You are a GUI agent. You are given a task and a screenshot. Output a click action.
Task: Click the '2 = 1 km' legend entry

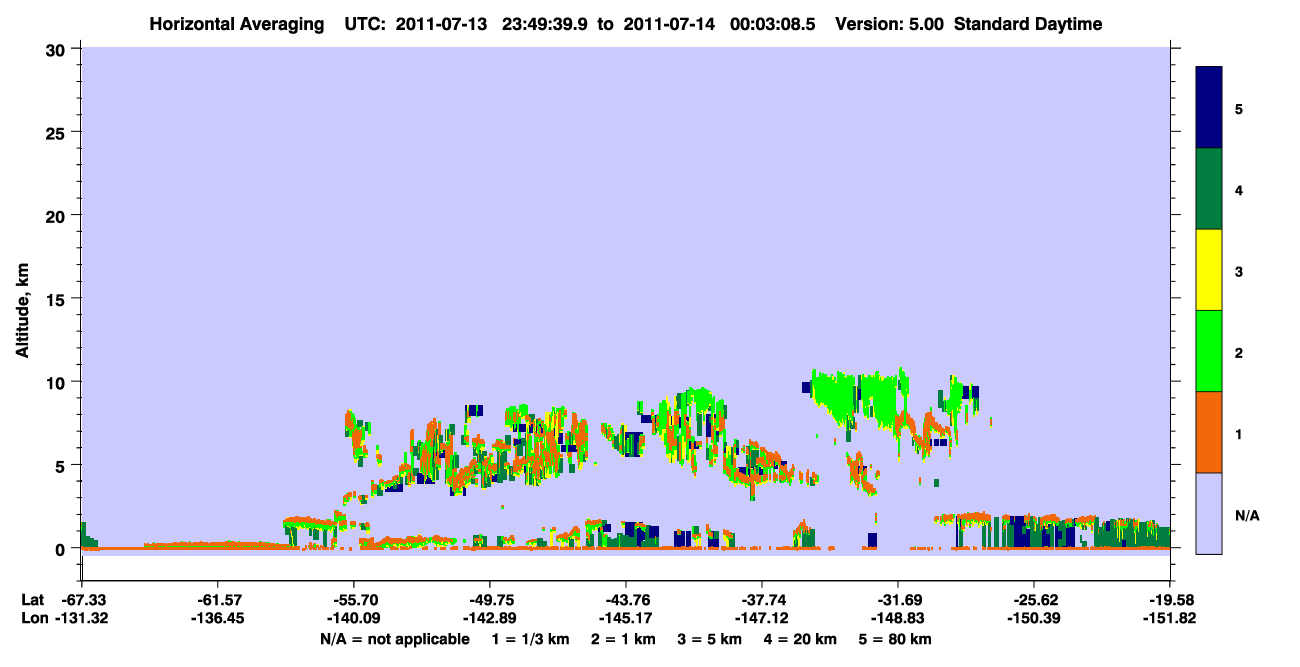click(x=623, y=639)
